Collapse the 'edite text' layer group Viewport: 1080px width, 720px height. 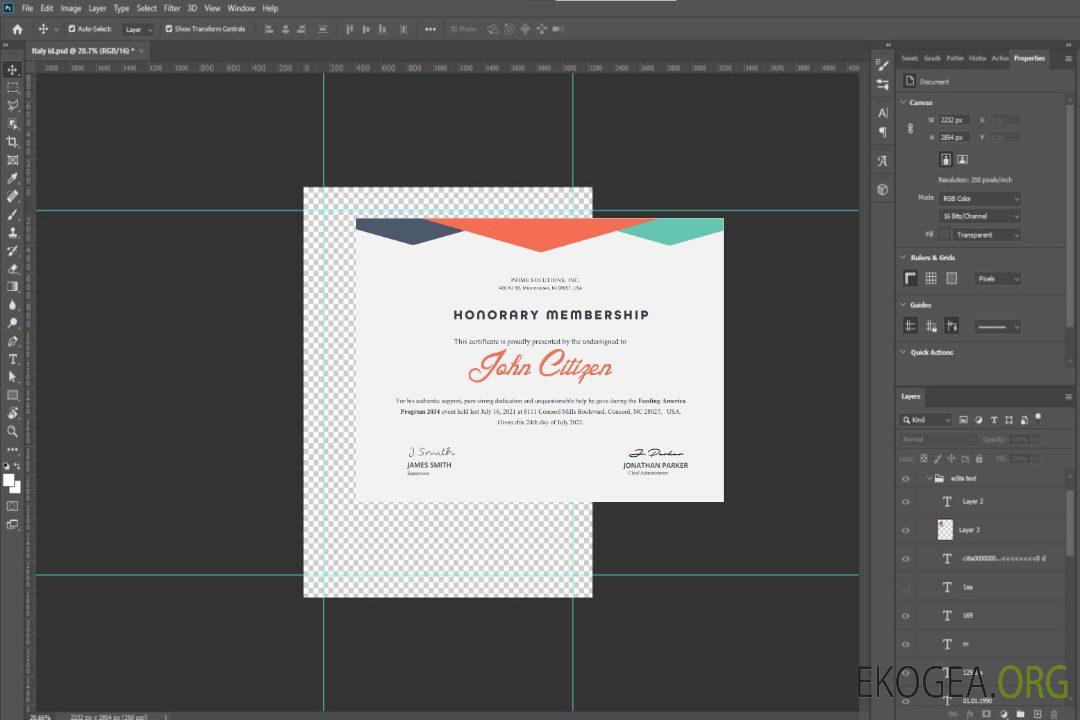coord(928,478)
